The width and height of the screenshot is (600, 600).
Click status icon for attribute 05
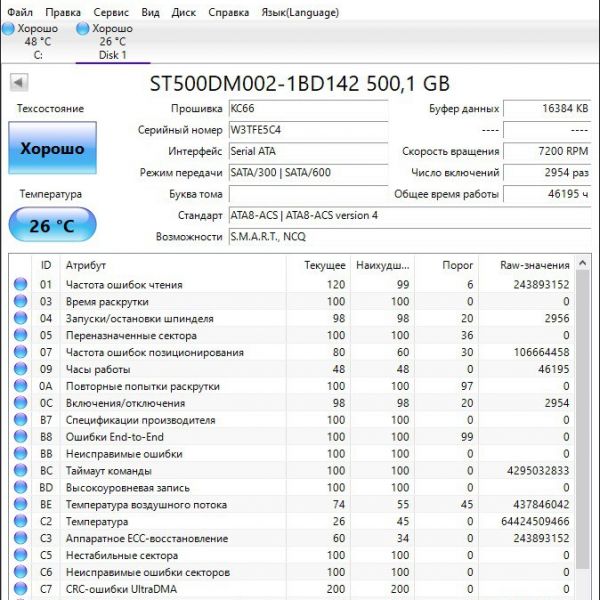[x=20, y=335]
